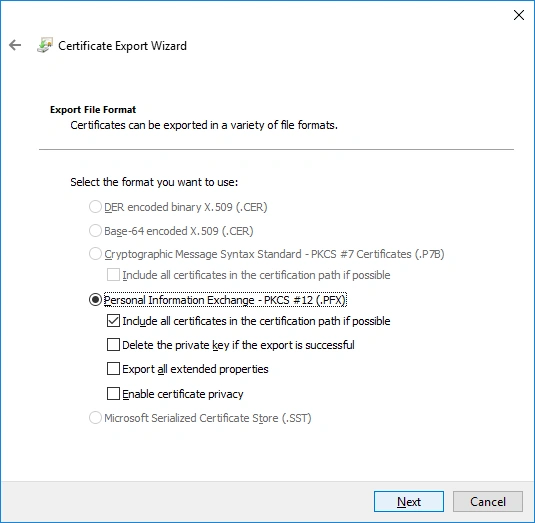
Task: Click the Certificate Export Wizard title text
Action: coord(122,46)
